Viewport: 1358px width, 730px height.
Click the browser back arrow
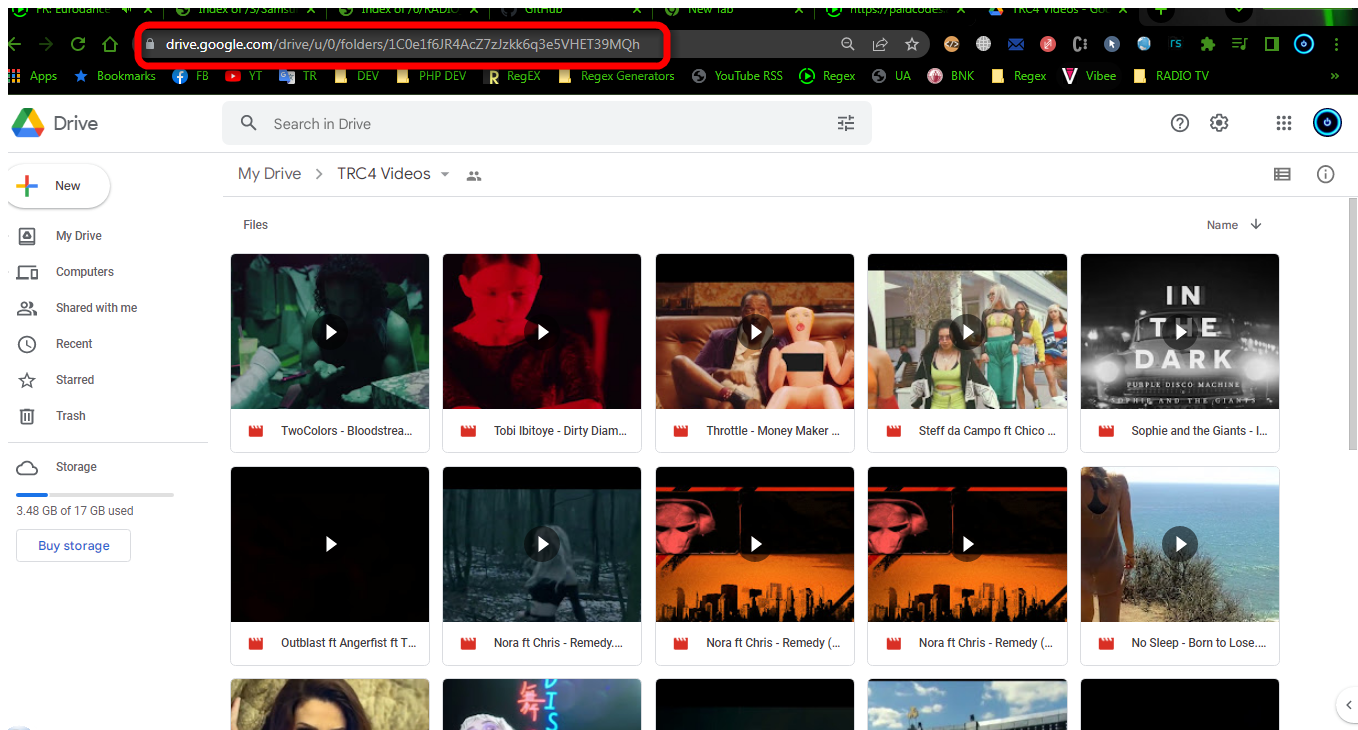coord(15,44)
